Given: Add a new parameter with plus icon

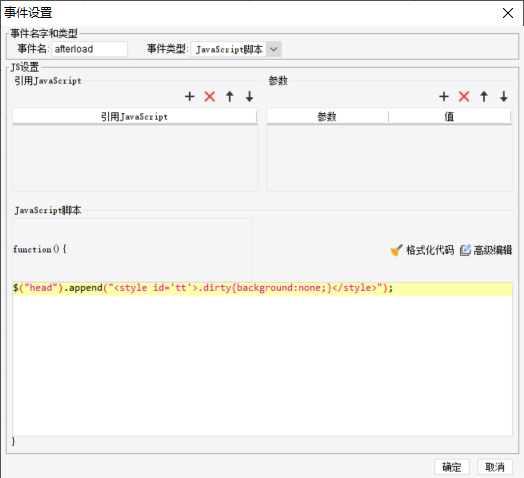Looking at the screenshot, I should click(444, 97).
